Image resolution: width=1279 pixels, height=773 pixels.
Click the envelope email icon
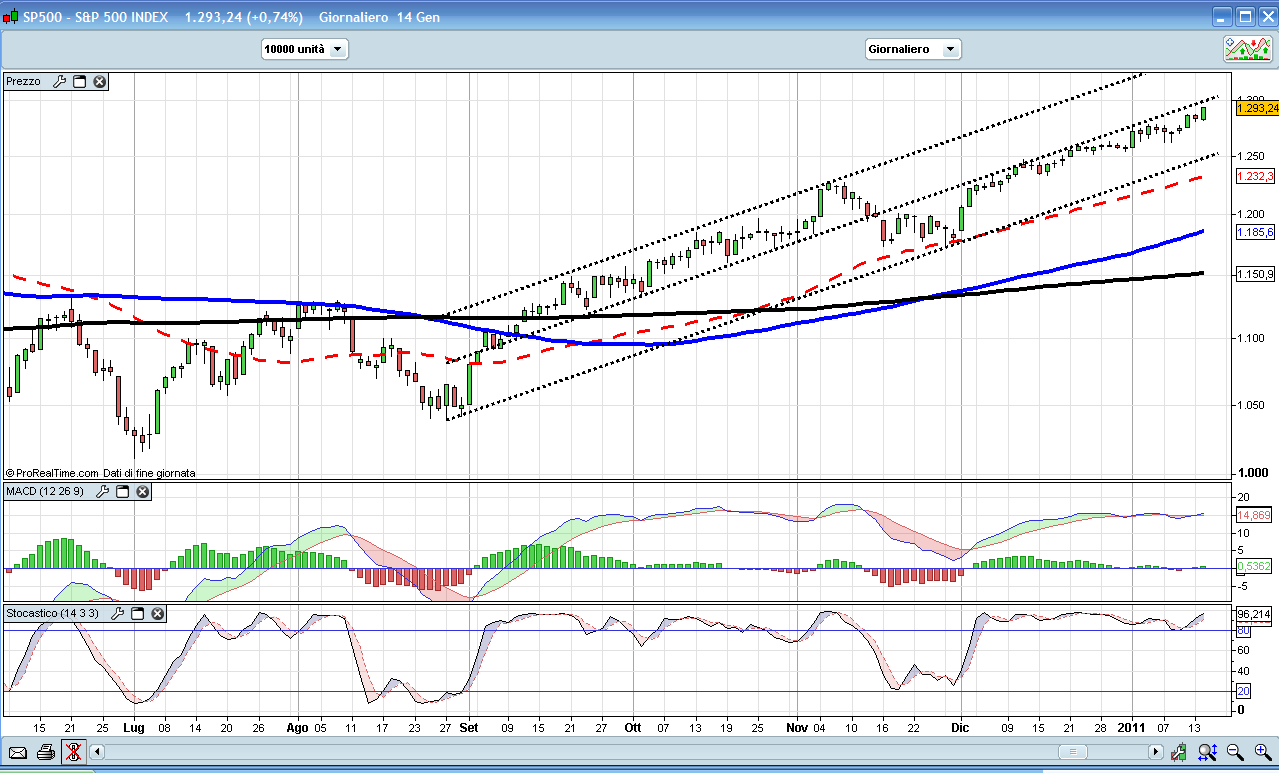click(x=18, y=752)
